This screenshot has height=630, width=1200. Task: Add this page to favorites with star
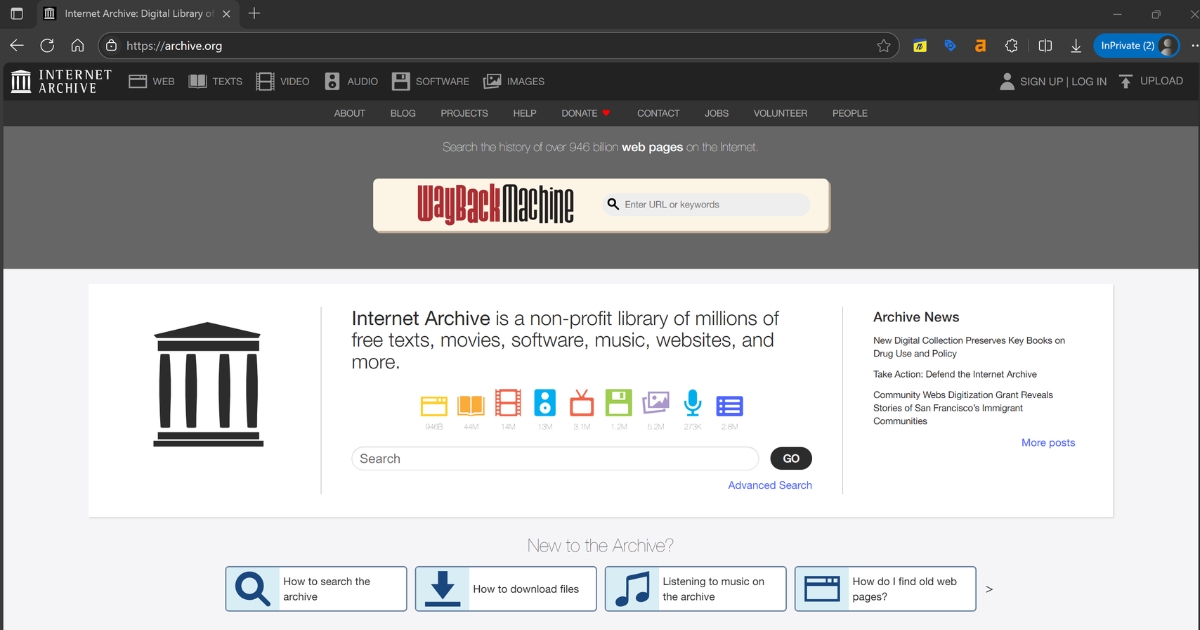click(x=883, y=46)
